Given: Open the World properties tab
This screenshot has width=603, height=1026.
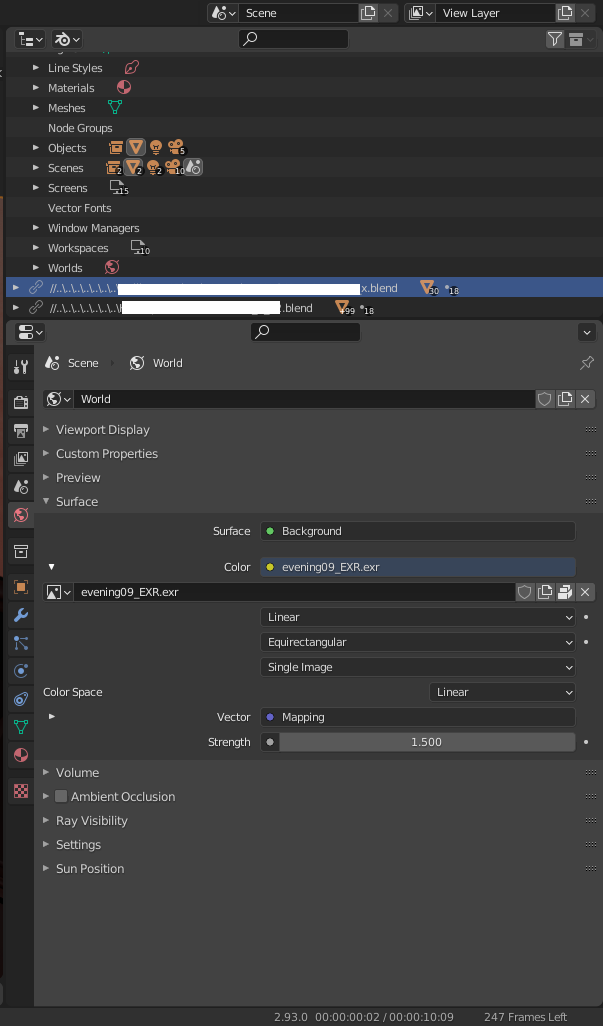Looking at the screenshot, I should (x=21, y=514).
